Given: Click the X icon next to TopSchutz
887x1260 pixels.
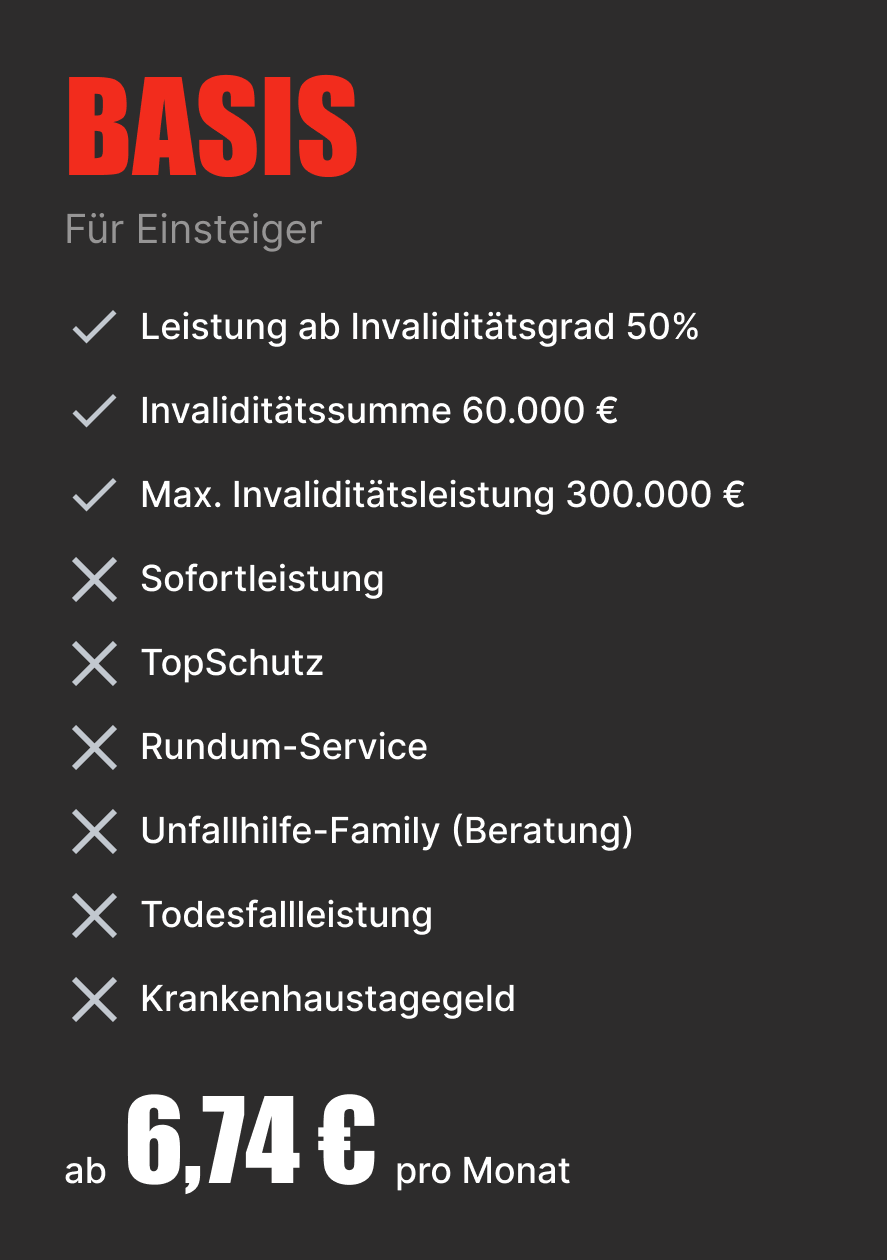Looking at the screenshot, I should (95, 663).
